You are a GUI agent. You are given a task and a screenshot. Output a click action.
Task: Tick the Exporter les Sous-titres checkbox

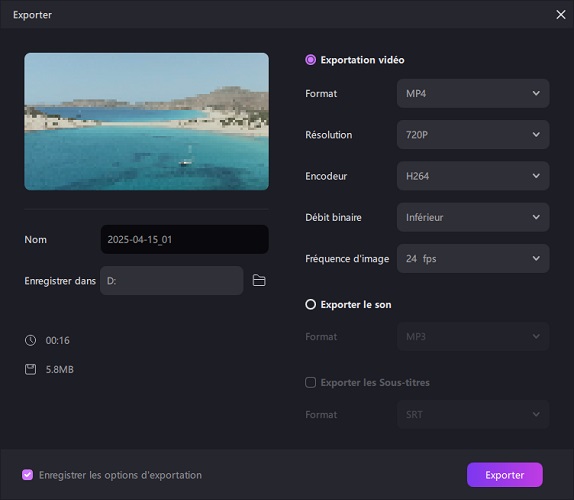click(310, 383)
